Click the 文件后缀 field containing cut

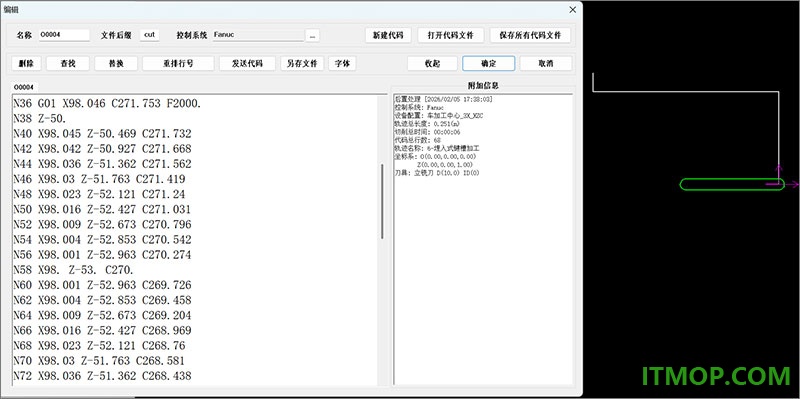click(x=149, y=35)
